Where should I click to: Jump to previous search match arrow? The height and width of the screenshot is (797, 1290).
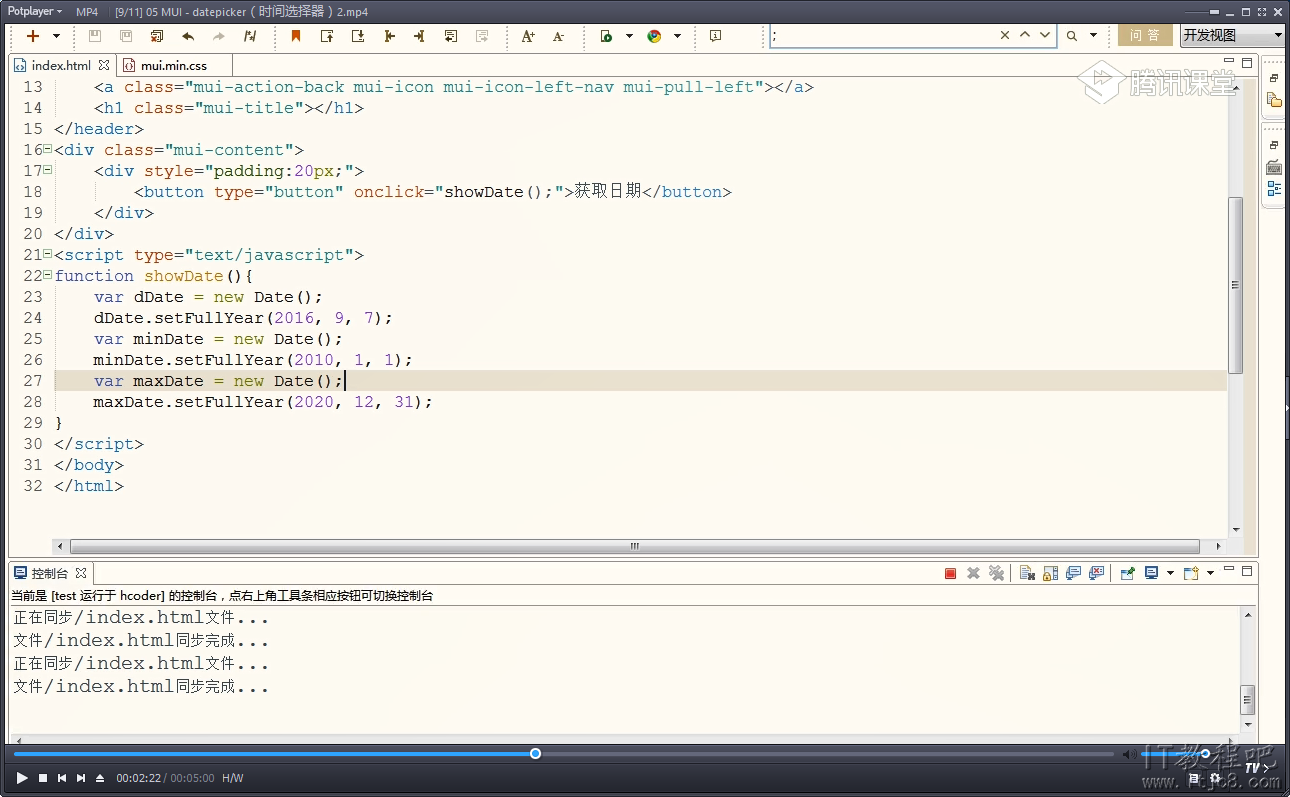(1025, 35)
